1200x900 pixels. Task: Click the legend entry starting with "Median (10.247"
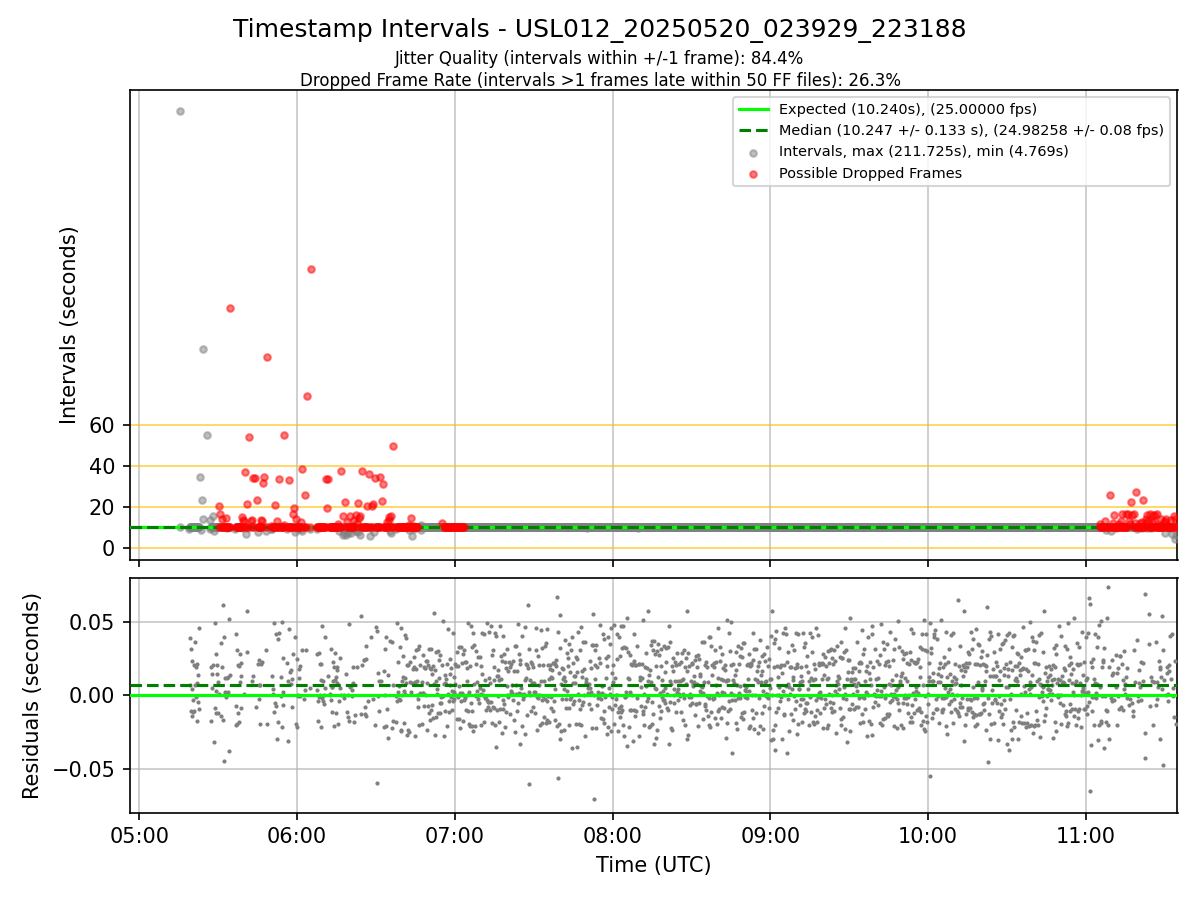971,130
